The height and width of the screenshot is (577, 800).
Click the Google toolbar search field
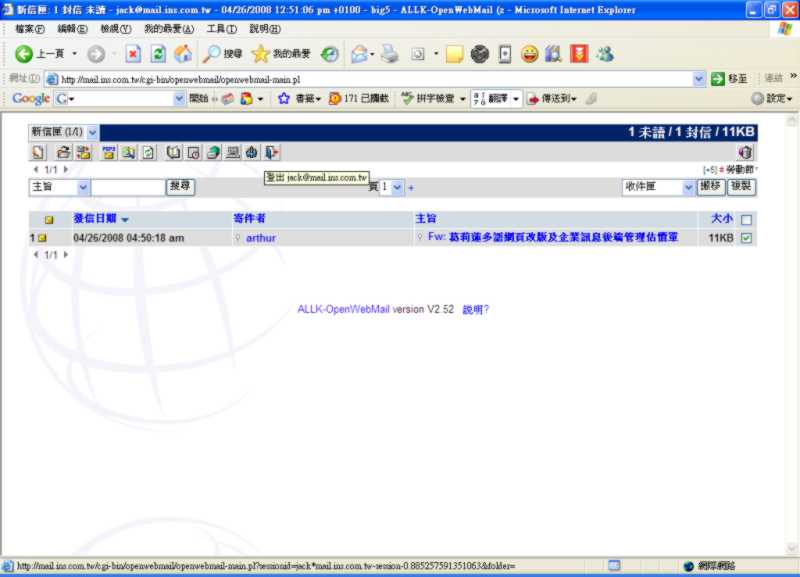click(x=119, y=98)
